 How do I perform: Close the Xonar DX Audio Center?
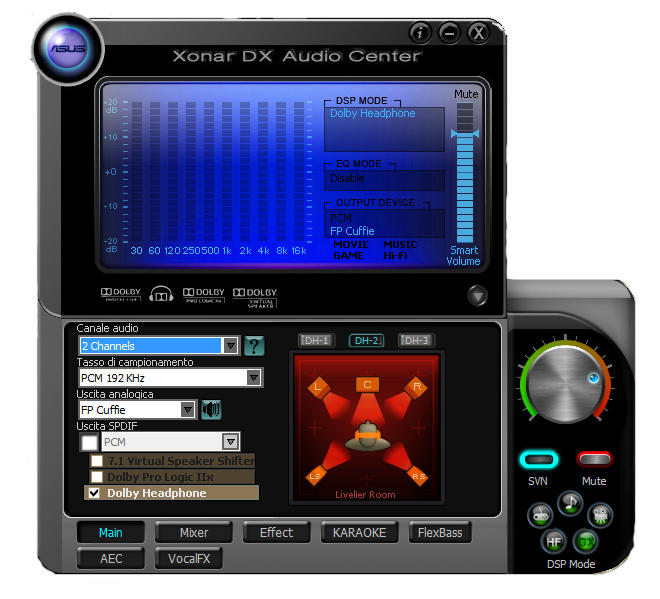pos(479,32)
